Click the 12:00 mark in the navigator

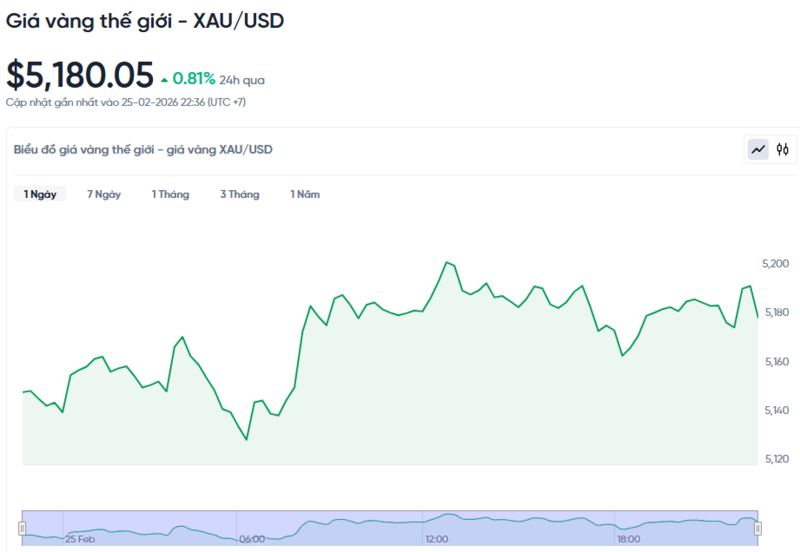click(436, 539)
